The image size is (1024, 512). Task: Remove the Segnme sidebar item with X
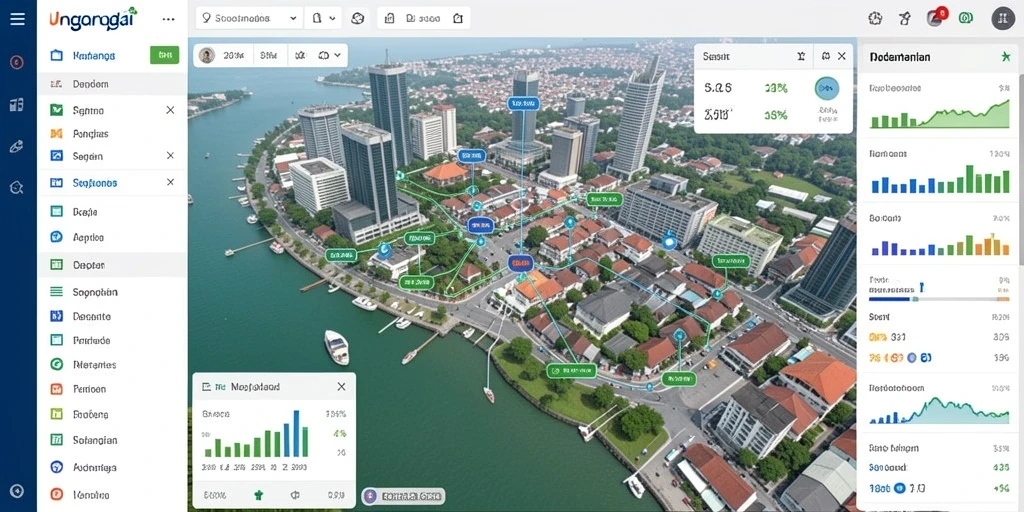click(x=170, y=110)
